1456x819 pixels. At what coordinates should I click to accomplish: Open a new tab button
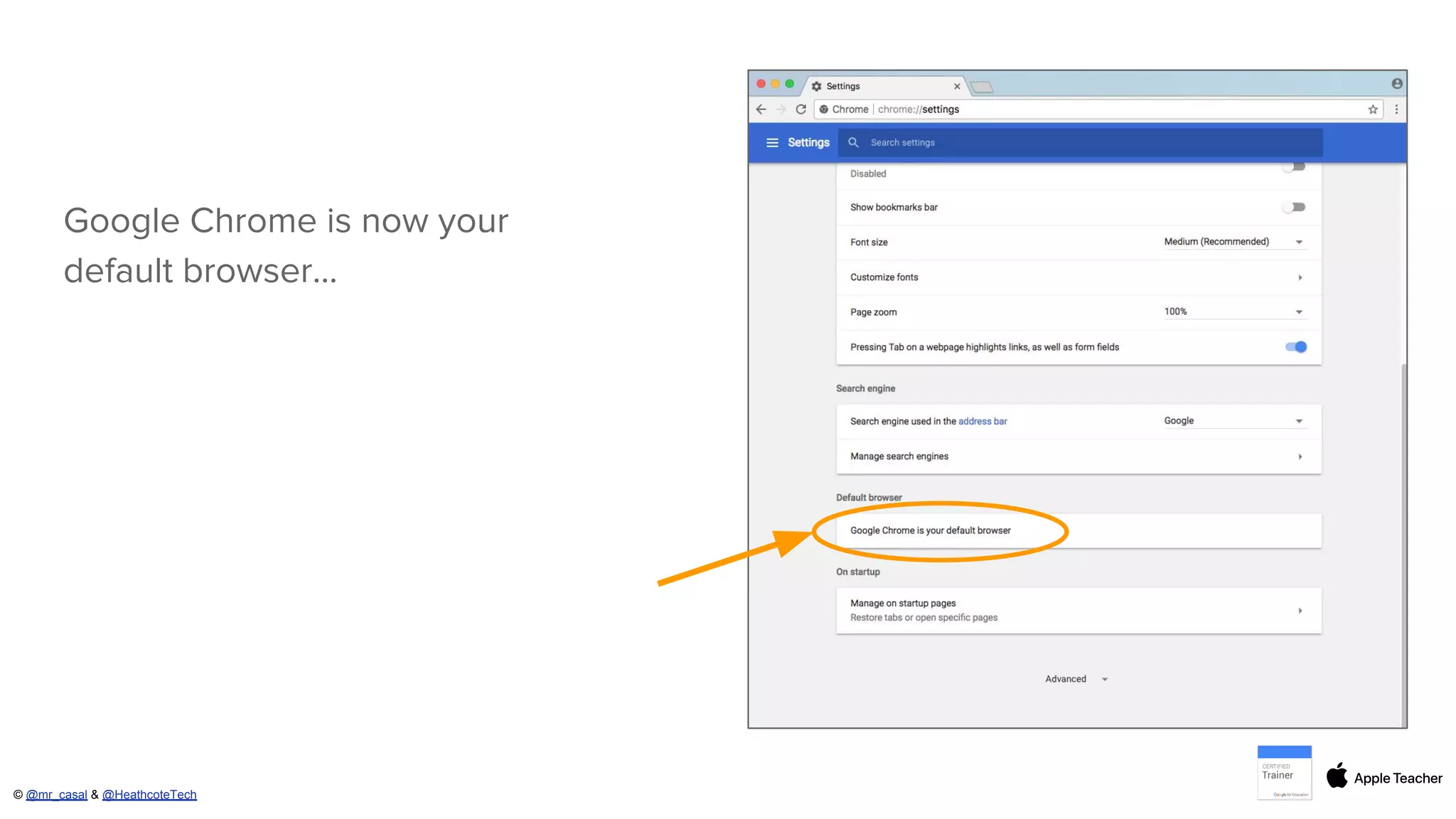[x=982, y=87]
